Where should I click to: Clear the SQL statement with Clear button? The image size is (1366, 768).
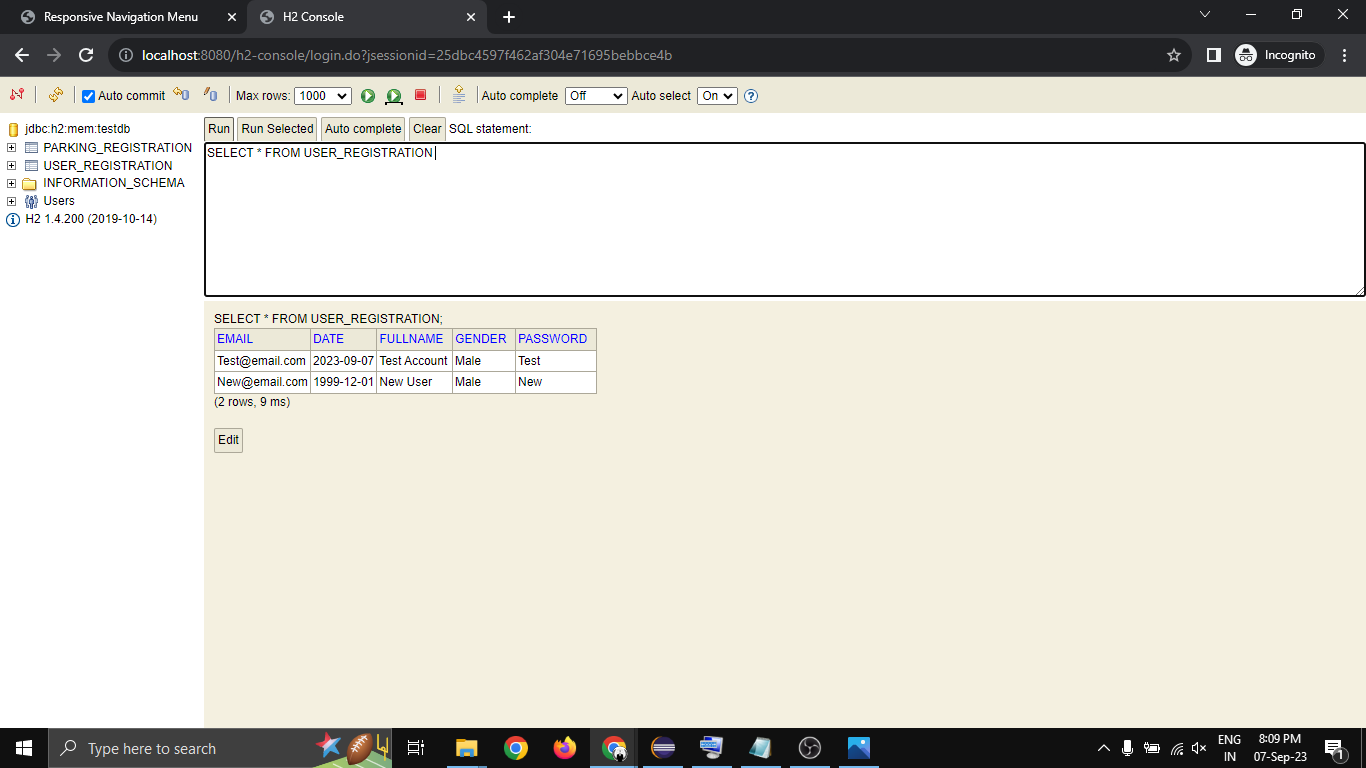coord(427,129)
